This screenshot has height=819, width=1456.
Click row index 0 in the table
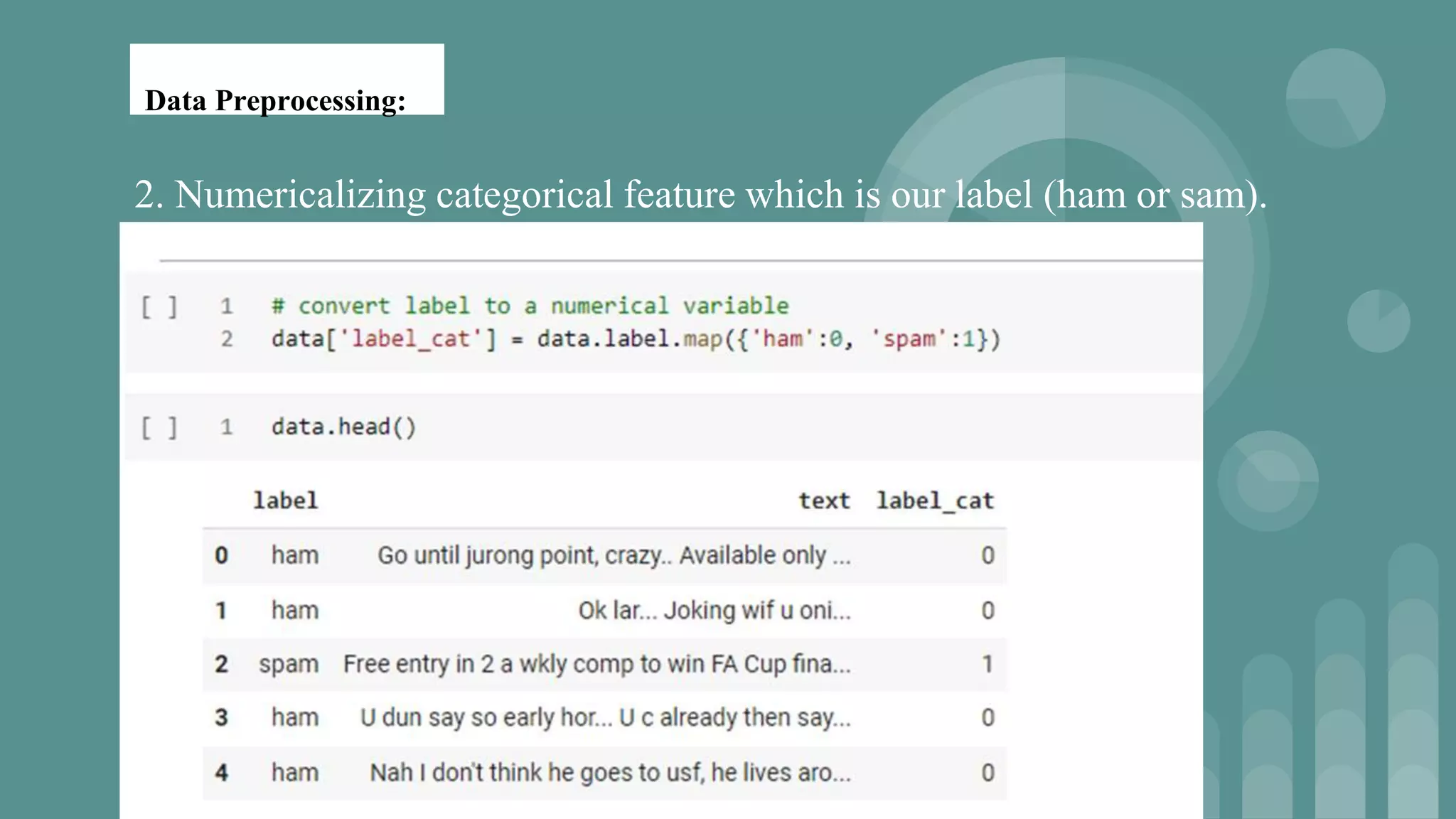[x=221, y=555]
